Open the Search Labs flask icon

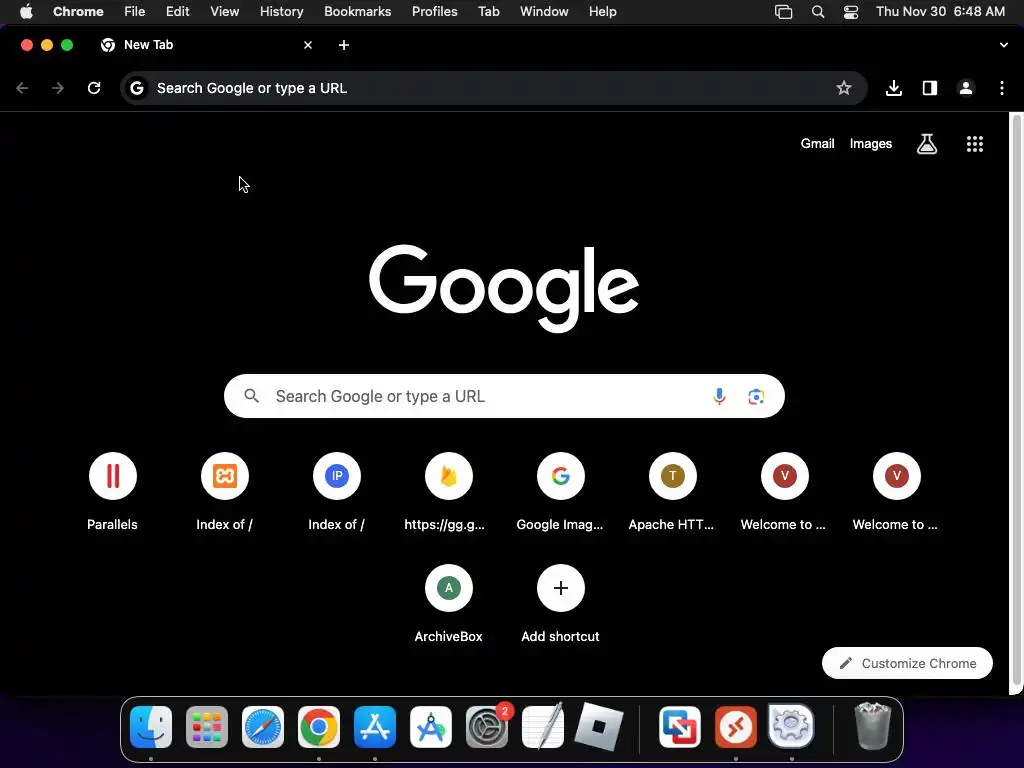click(927, 144)
